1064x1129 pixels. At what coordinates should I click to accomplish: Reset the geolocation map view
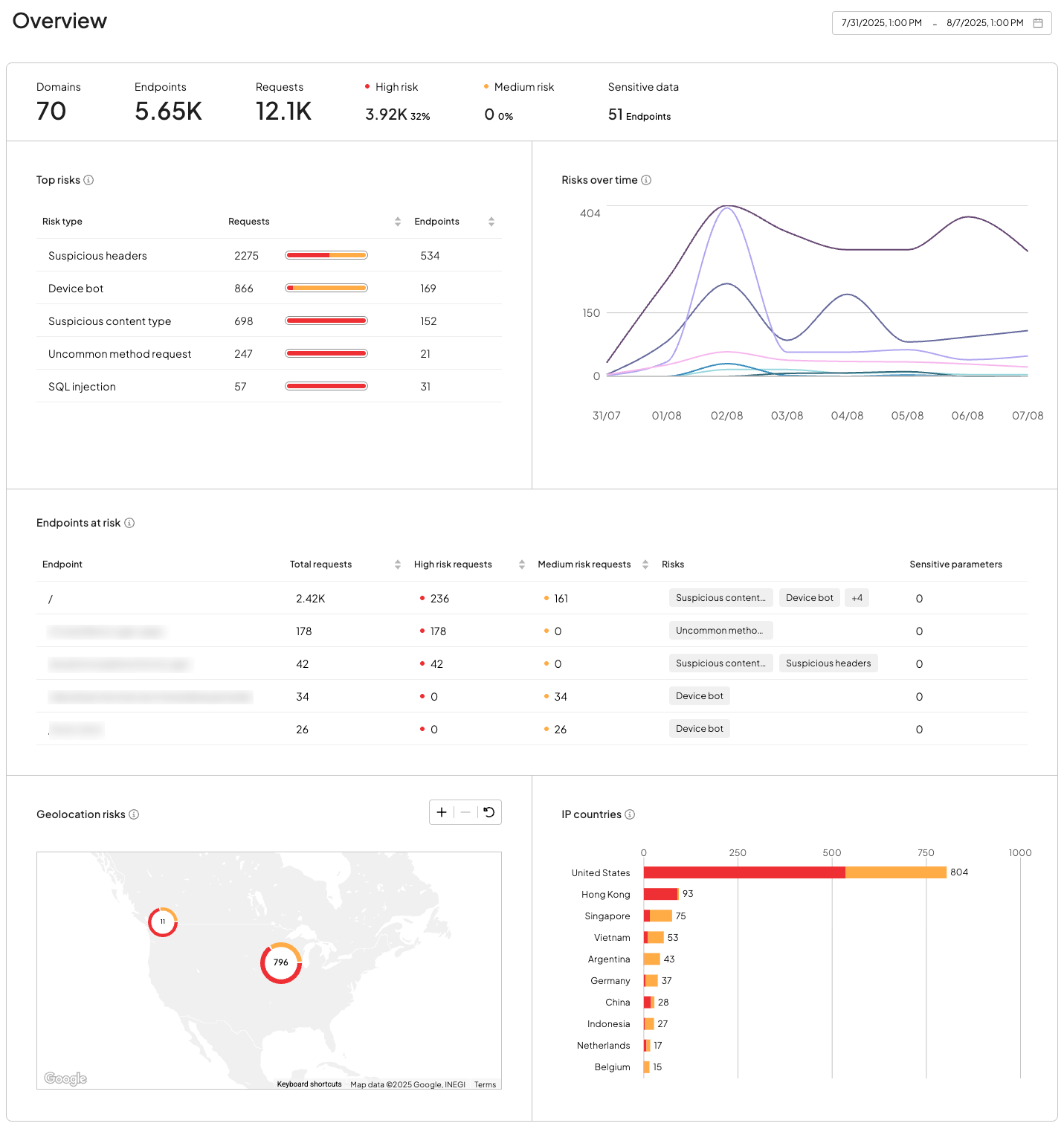pyautogui.click(x=489, y=812)
